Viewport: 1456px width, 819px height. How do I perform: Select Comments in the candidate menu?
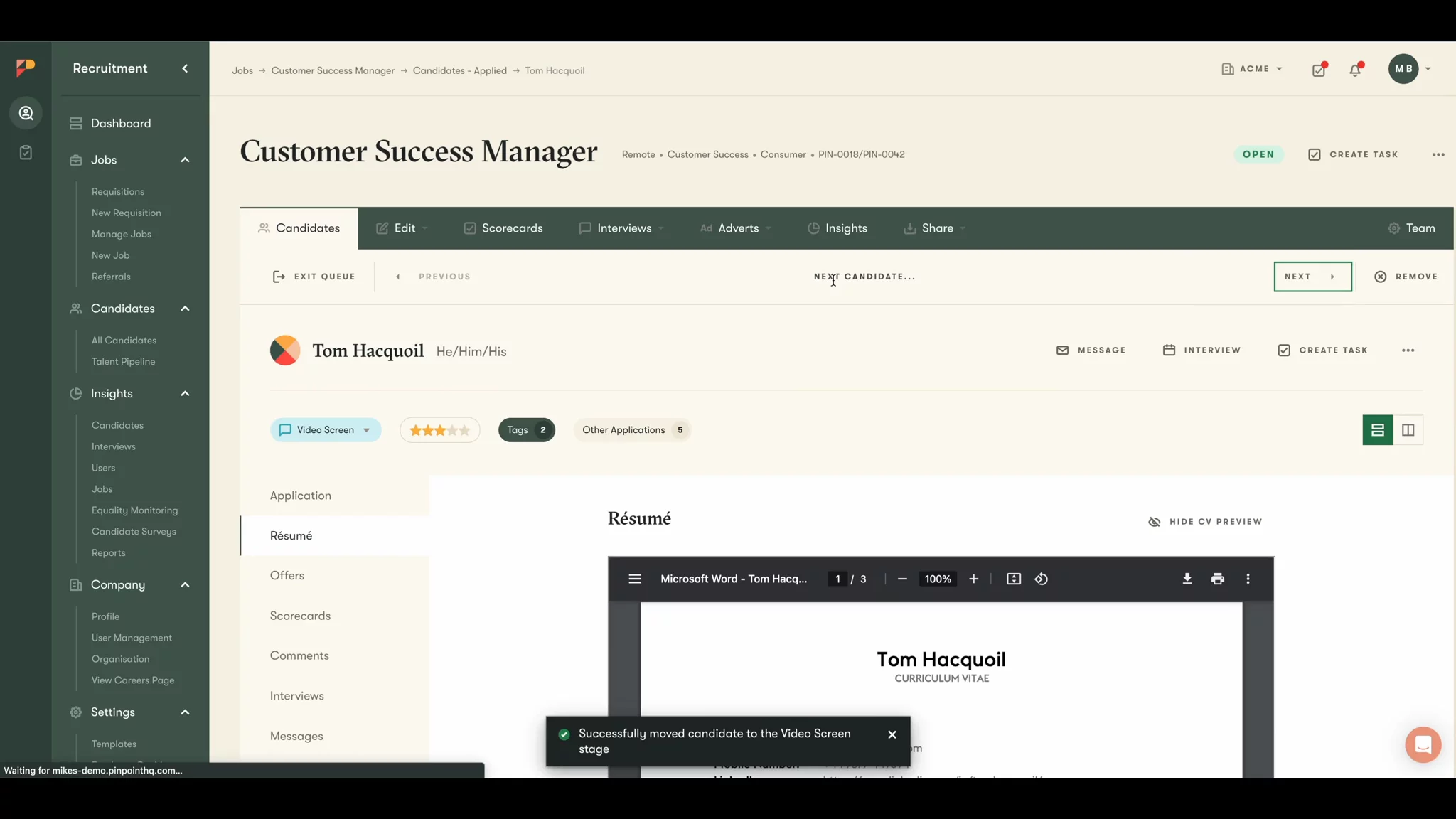coord(299,655)
